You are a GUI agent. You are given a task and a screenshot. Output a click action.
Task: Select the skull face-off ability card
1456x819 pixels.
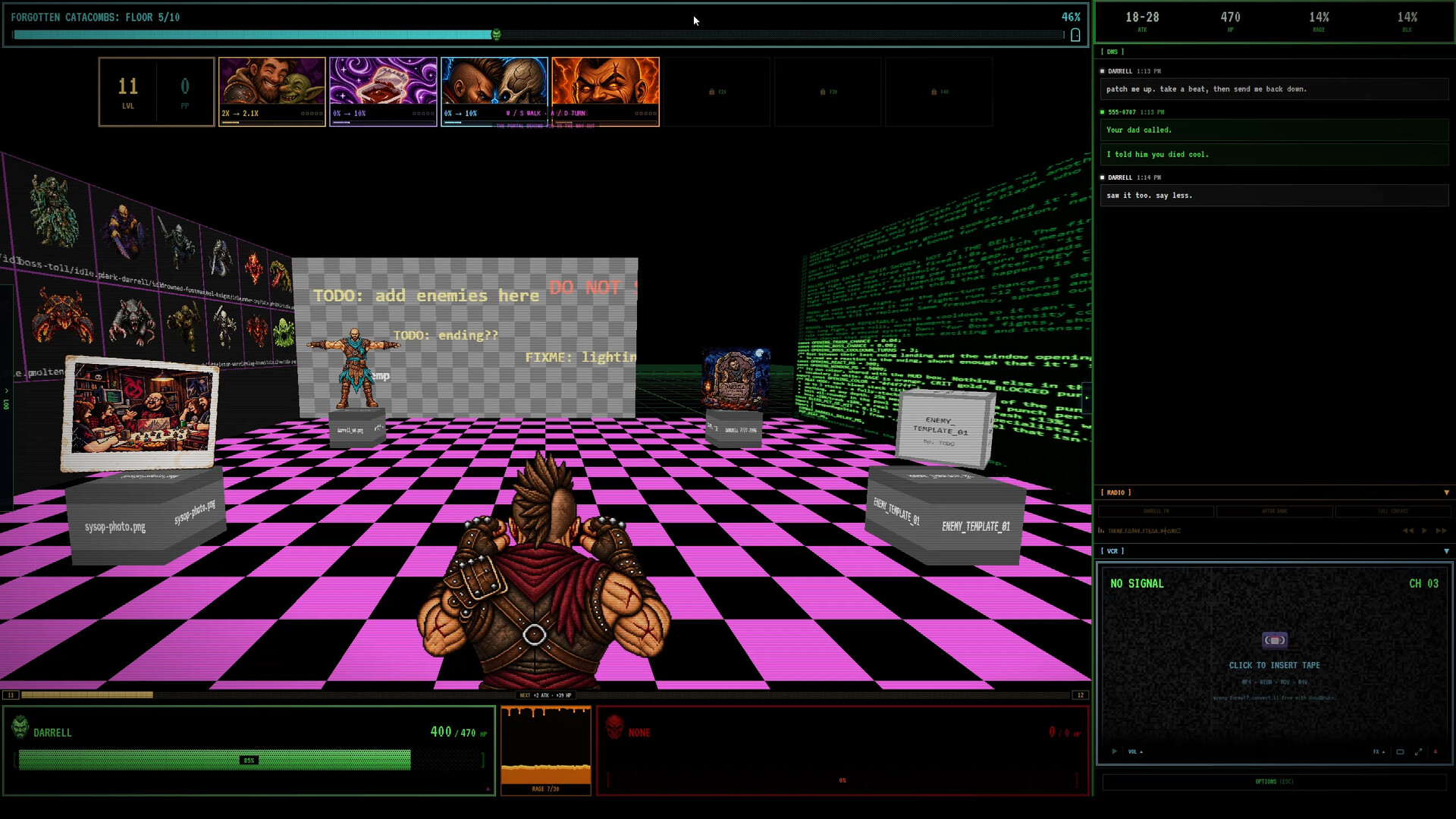pyautogui.click(x=494, y=92)
